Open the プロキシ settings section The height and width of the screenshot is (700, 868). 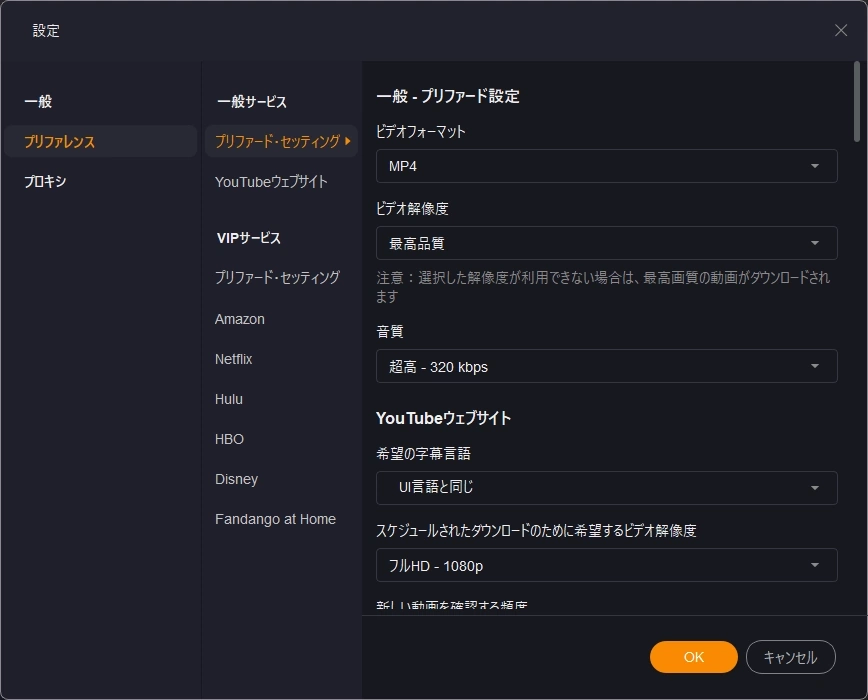pyautogui.click(x=45, y=182)
